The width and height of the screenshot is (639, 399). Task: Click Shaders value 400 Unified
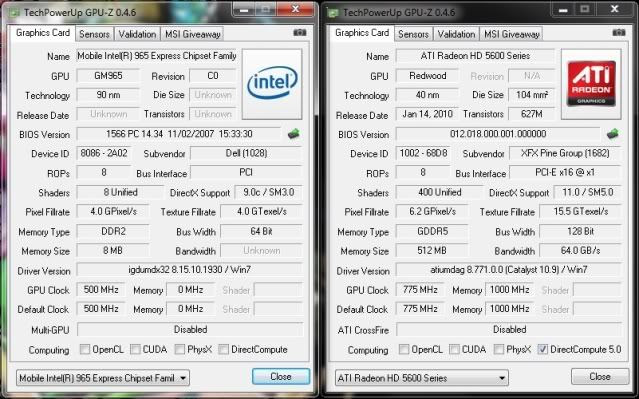pos(439,192)
